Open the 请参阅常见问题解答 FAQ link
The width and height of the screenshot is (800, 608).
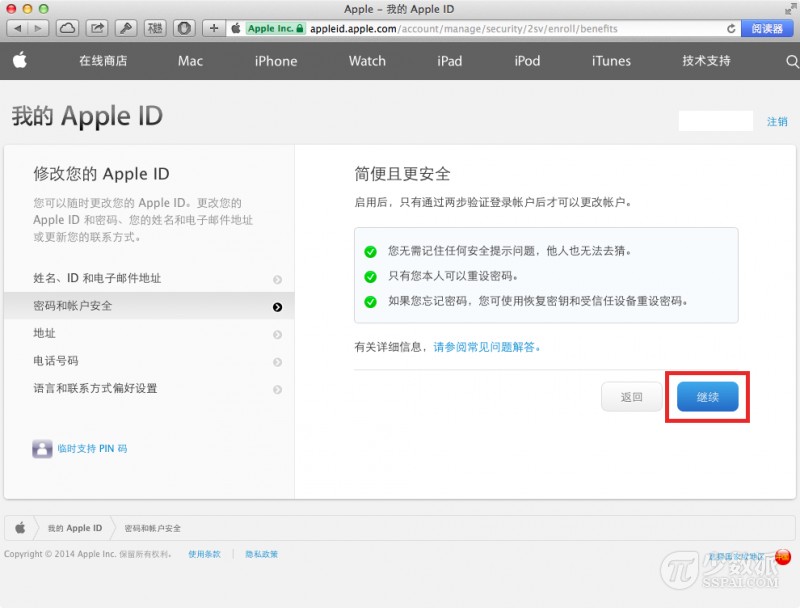point(487,347)
